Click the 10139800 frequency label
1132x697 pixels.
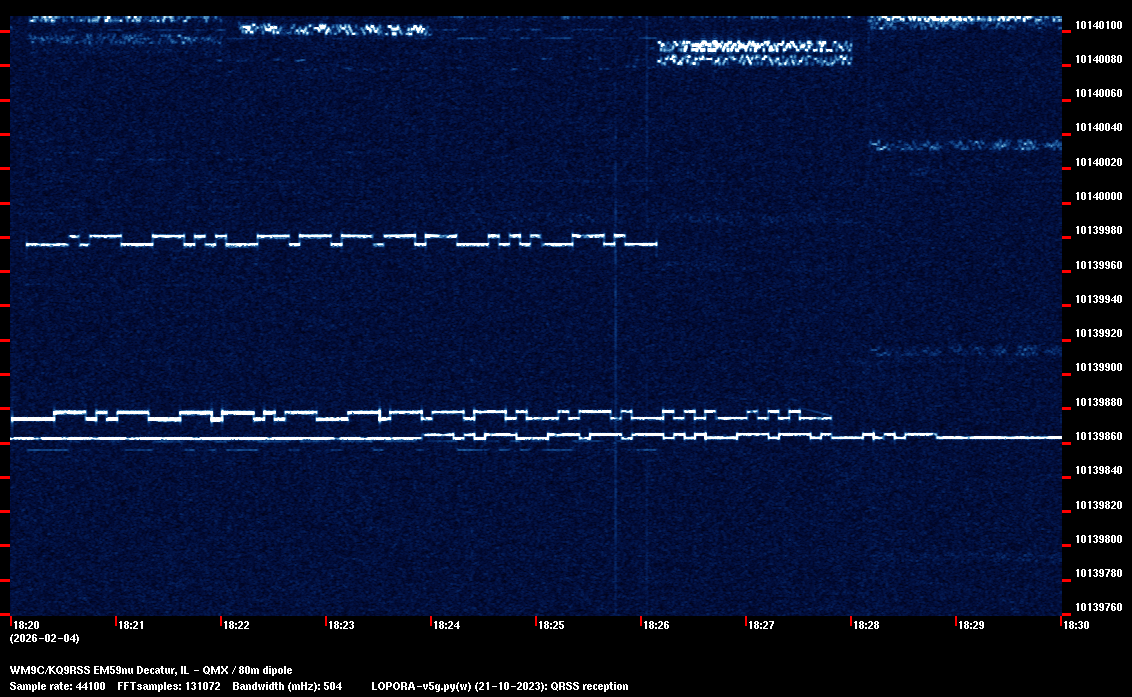[1097, 539]
